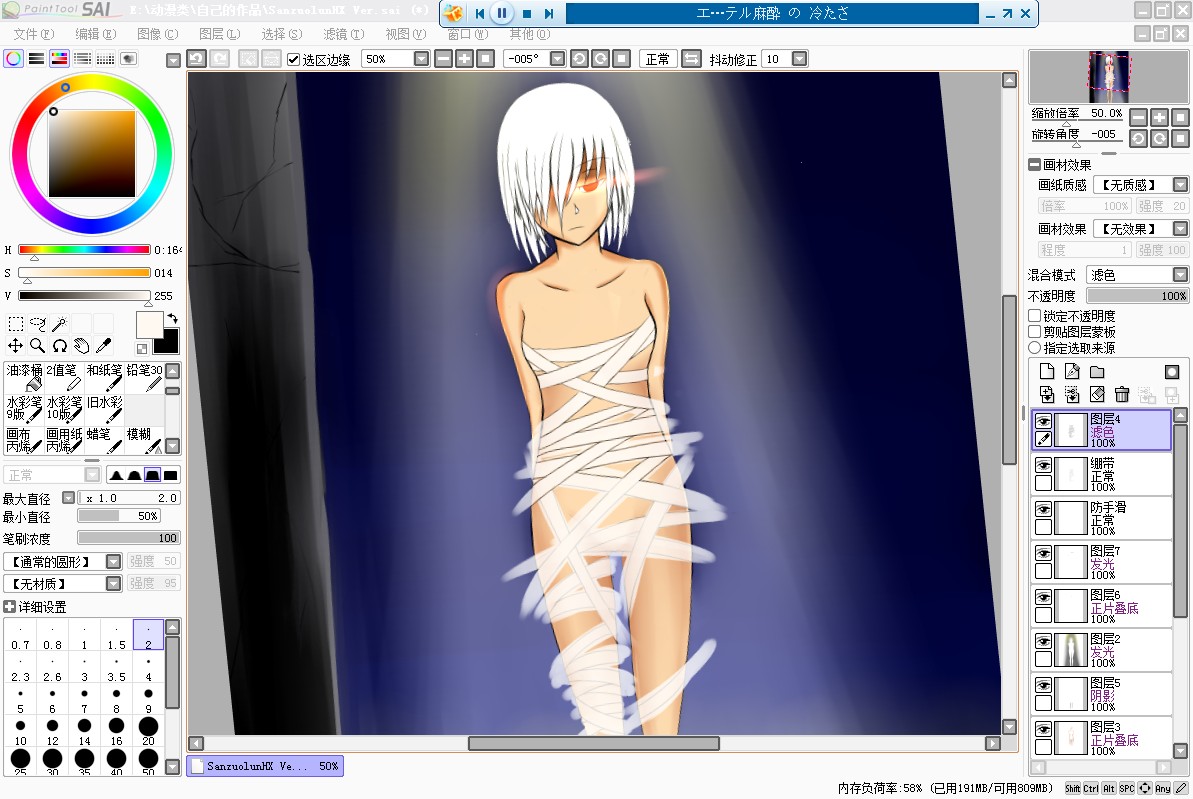Toggle the 选区边缘 checkbox
Screen dimensions: 1193x799
[294, 59]
